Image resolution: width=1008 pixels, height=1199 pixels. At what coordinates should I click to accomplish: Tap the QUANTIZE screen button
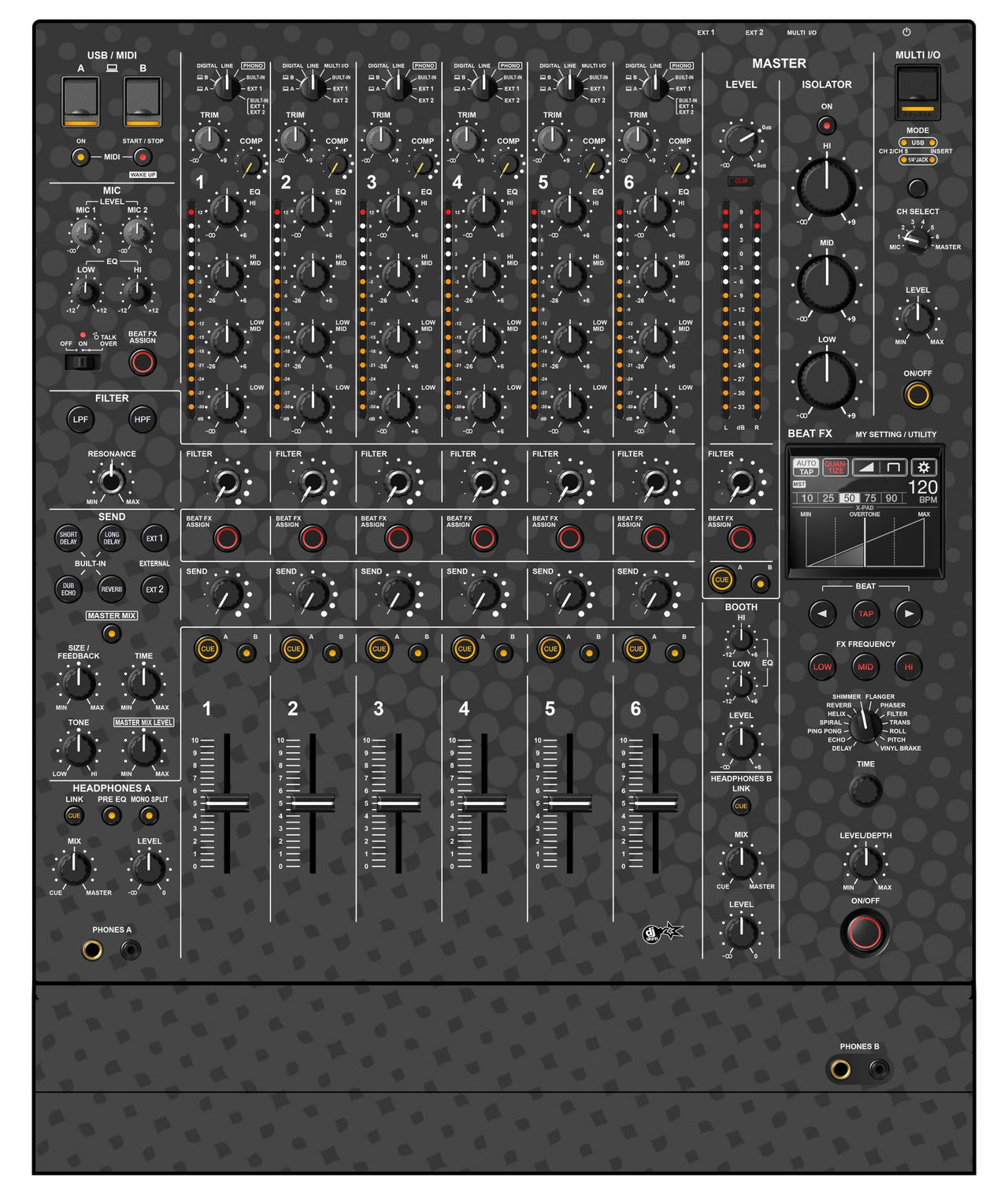pos(835,468)
